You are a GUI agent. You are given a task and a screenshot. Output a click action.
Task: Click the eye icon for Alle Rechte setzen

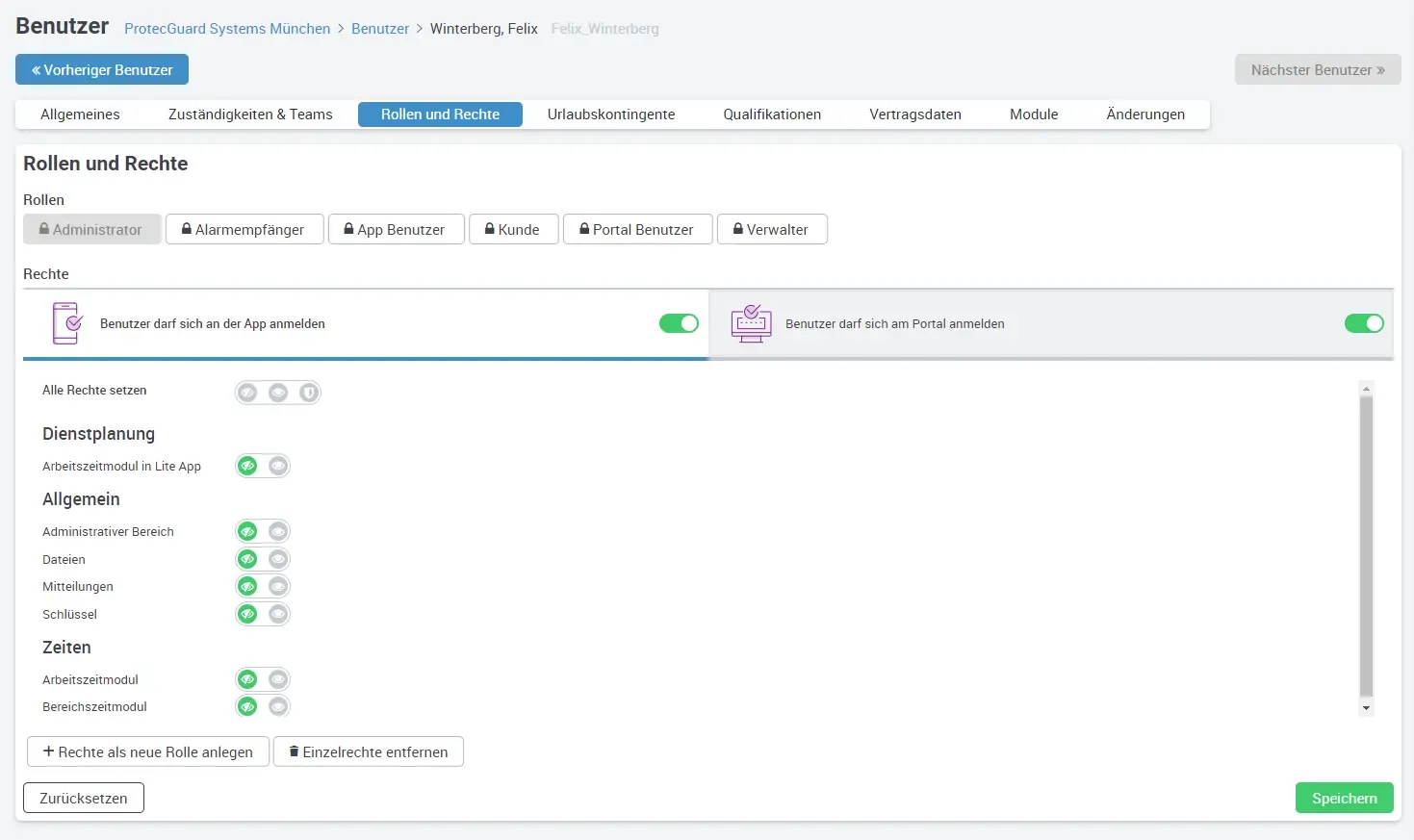[278, 393]
